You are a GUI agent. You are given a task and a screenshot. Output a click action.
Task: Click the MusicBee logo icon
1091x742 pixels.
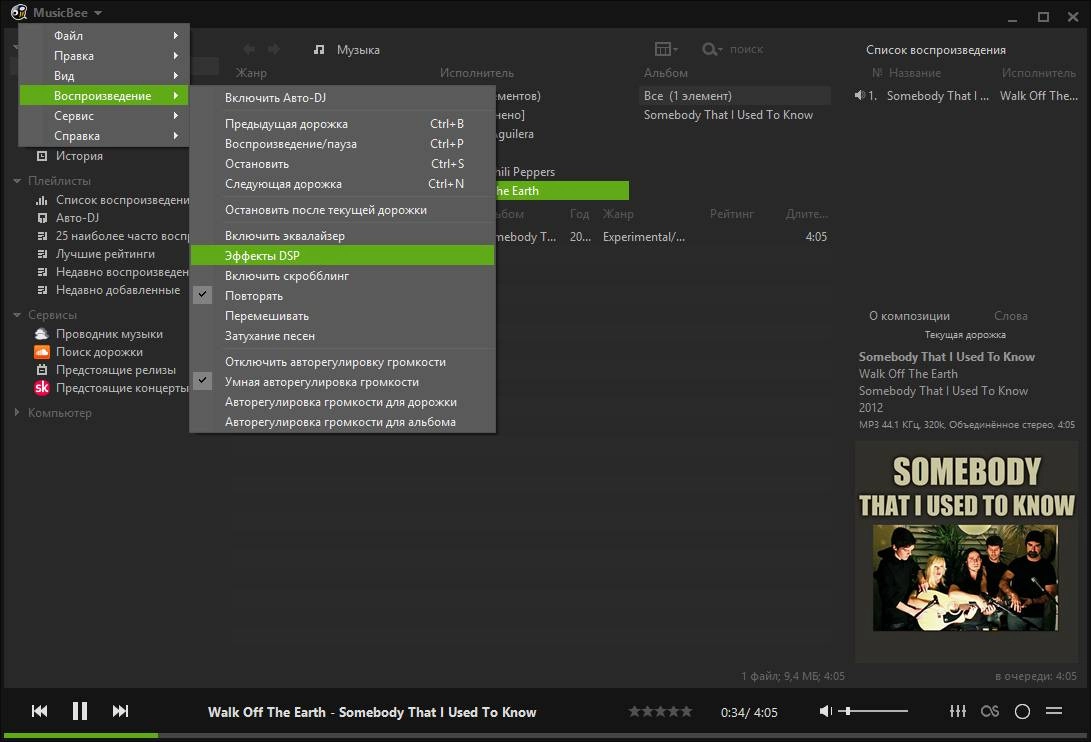point(19,12)
